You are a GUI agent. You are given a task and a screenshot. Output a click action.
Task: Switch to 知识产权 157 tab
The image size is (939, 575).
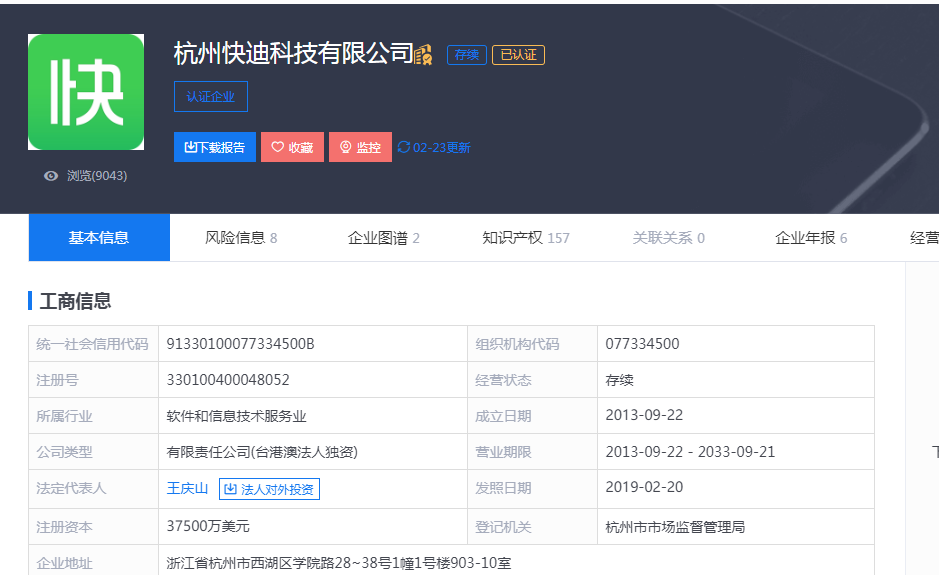coord(526,238)
